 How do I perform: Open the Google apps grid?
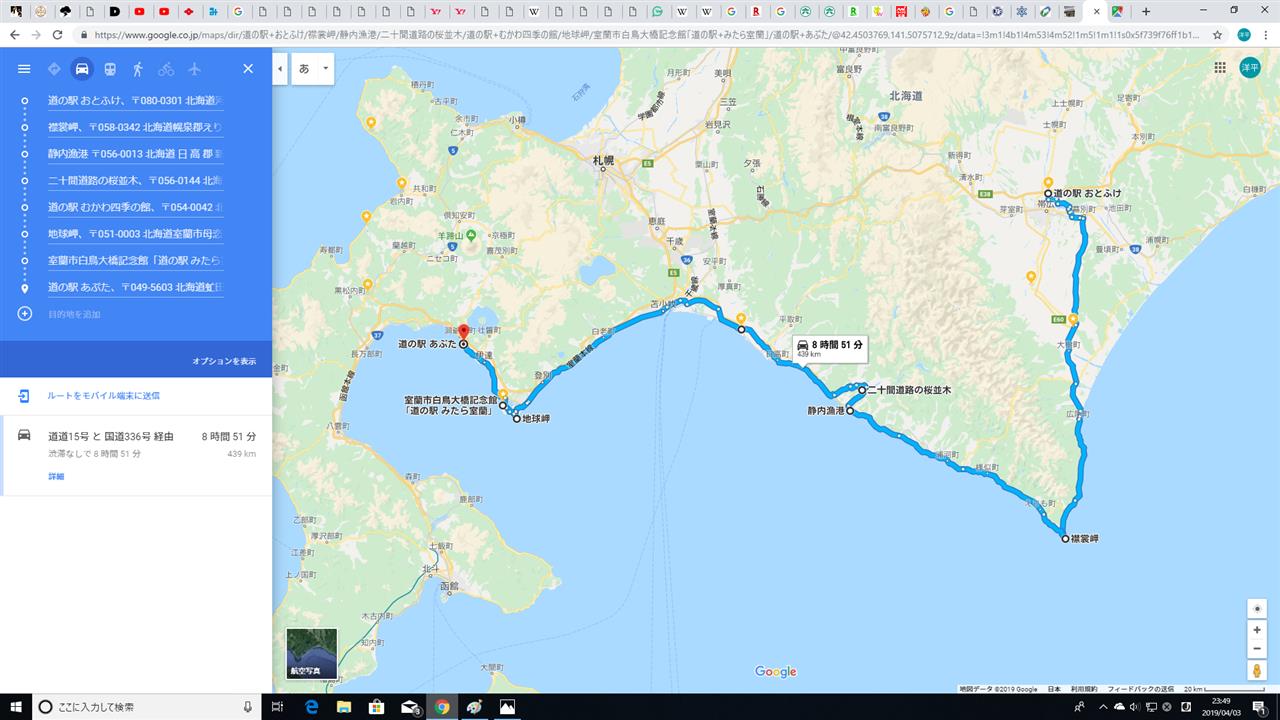[x=1220, y=68]
